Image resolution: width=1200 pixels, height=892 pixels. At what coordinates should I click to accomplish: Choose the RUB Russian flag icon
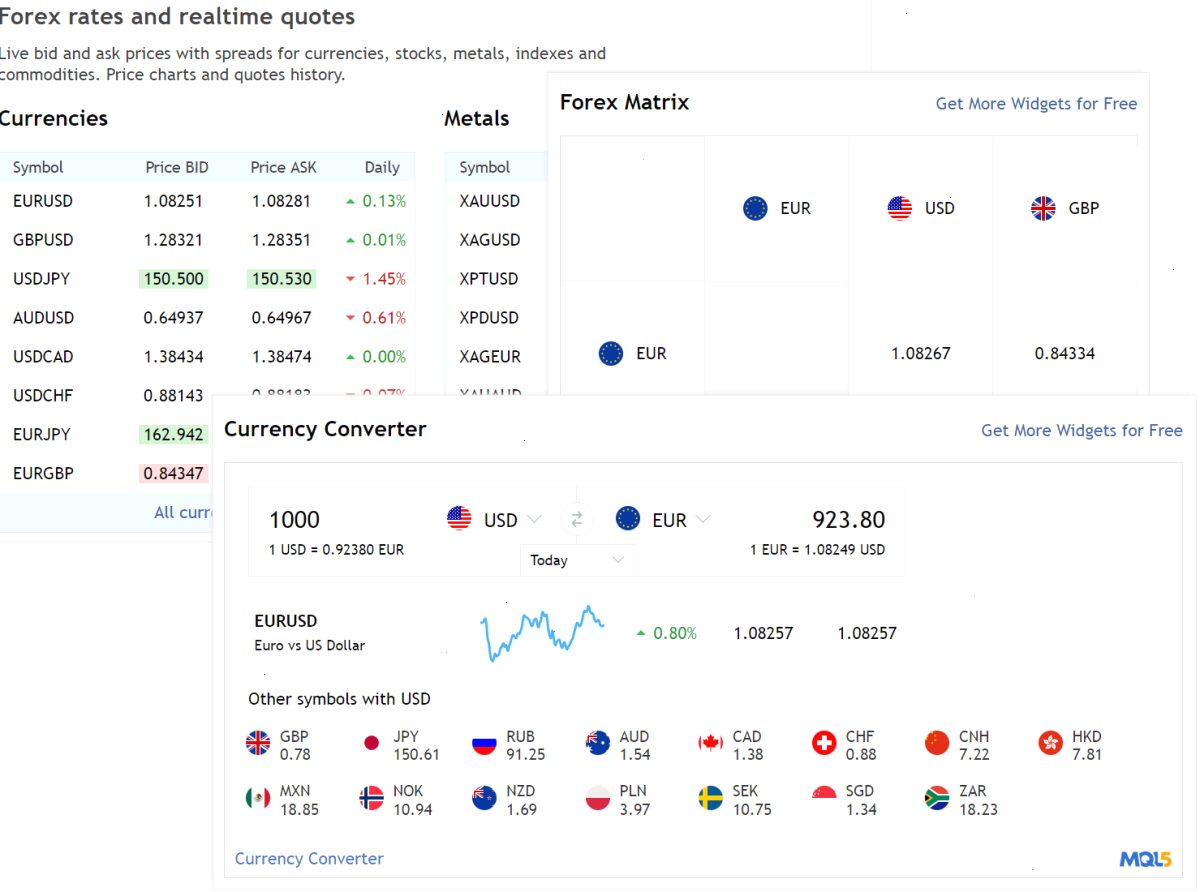click(x=485, y=743)
